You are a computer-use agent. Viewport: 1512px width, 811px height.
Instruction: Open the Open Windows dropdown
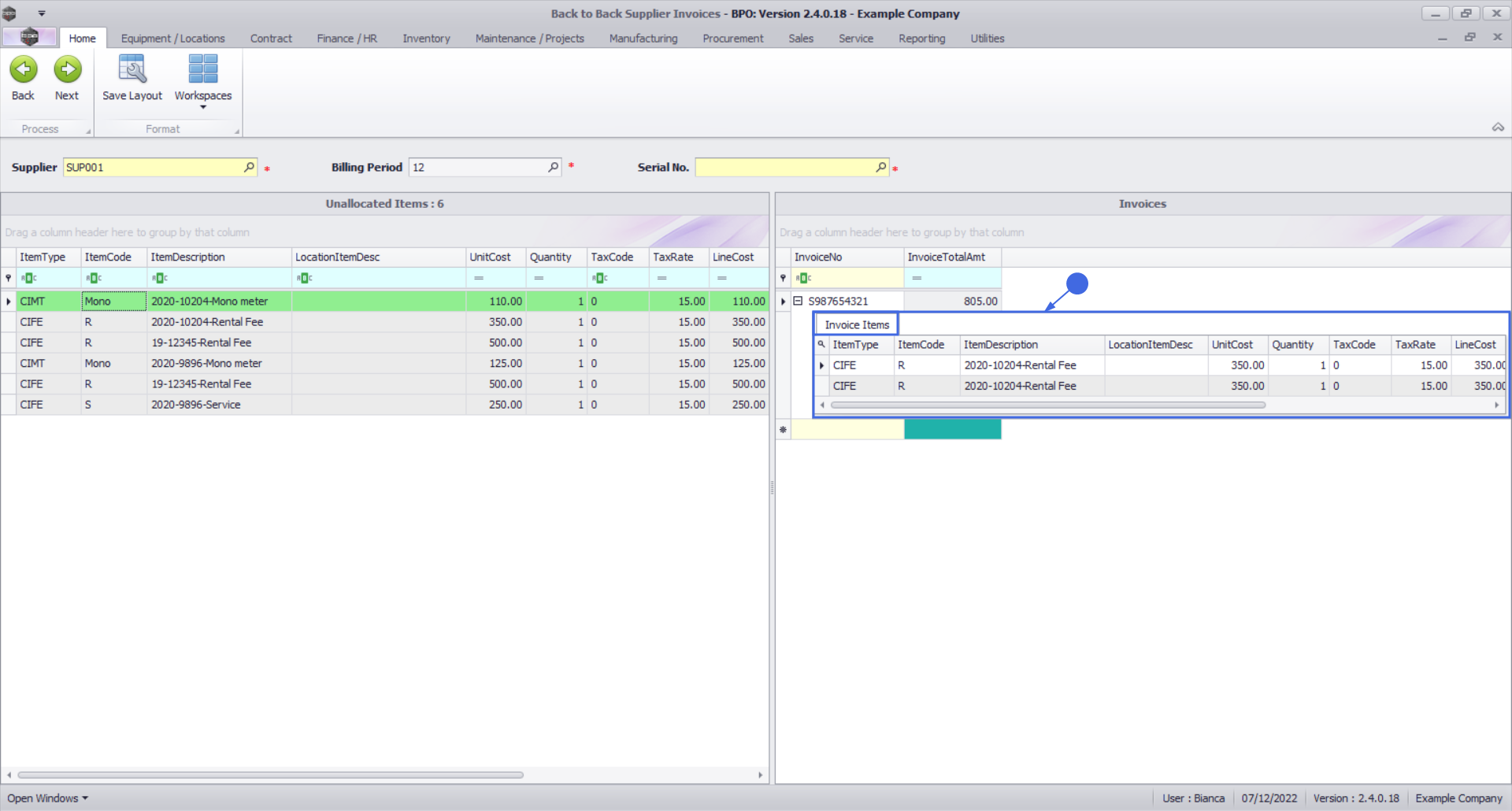[47, 798]
